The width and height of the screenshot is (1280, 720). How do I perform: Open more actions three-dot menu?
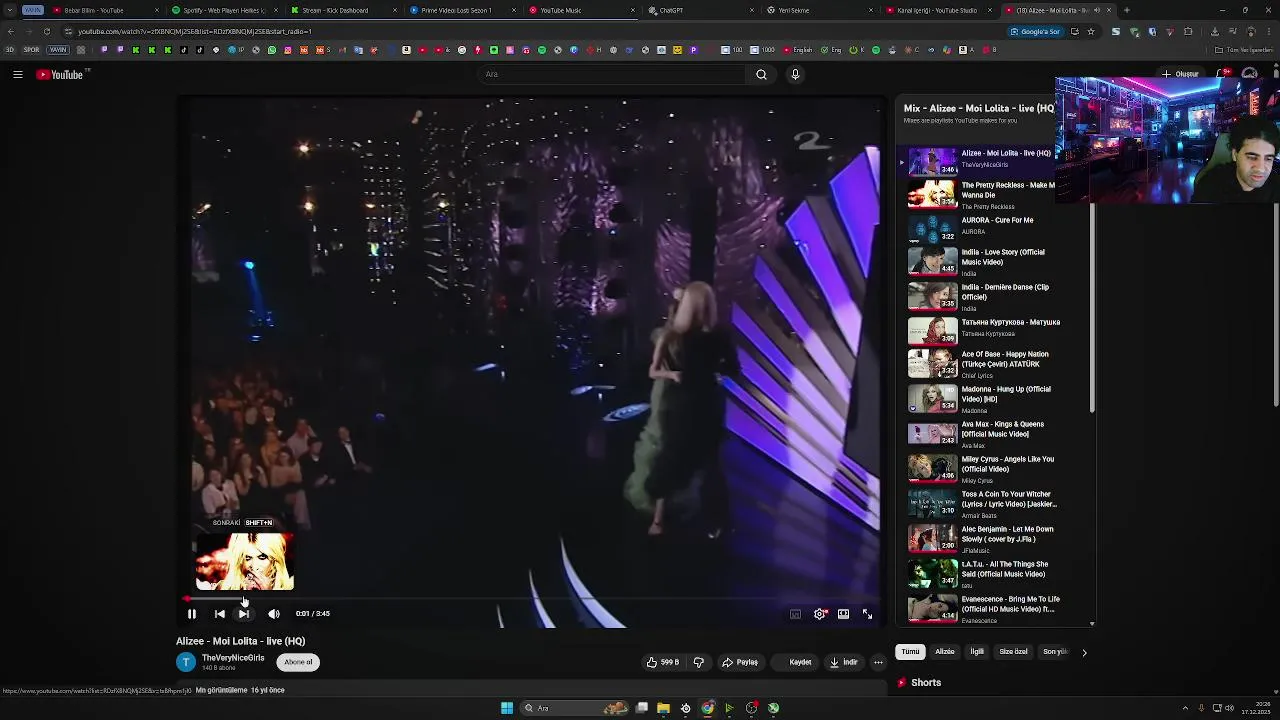coord(878,662)
